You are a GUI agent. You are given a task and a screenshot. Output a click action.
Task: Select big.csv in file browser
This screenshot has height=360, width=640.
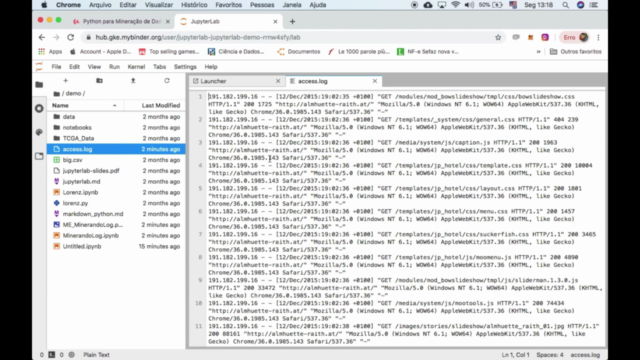click(x=116, y=160)
